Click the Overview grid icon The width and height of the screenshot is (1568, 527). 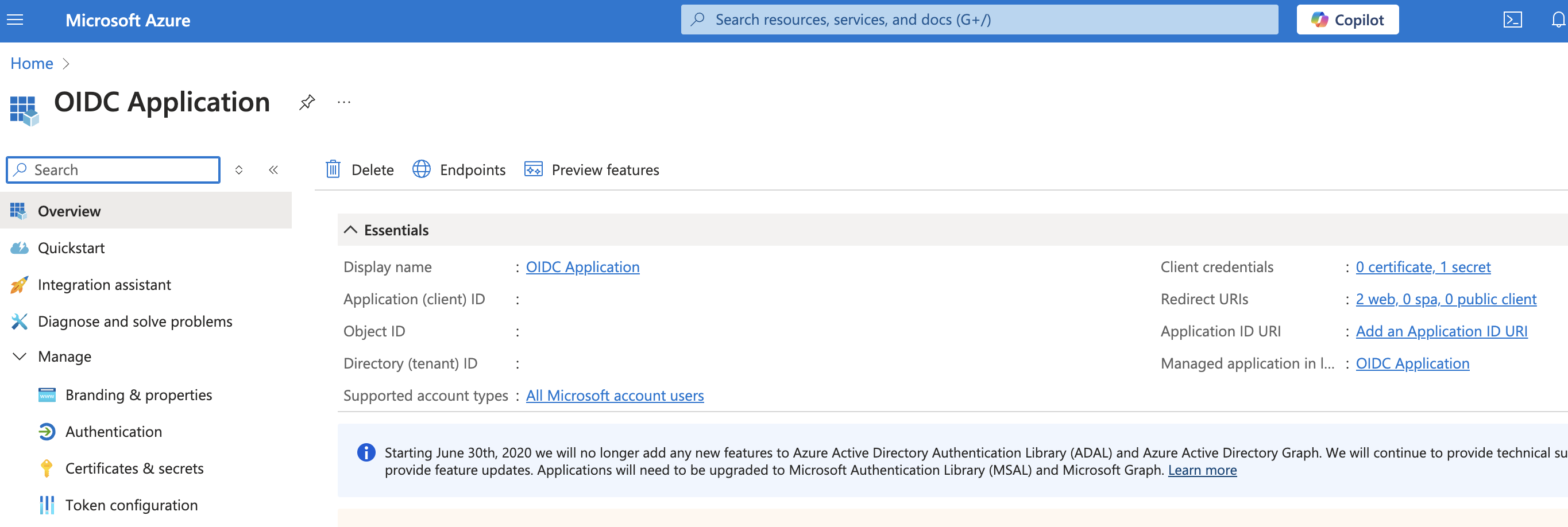18,211
